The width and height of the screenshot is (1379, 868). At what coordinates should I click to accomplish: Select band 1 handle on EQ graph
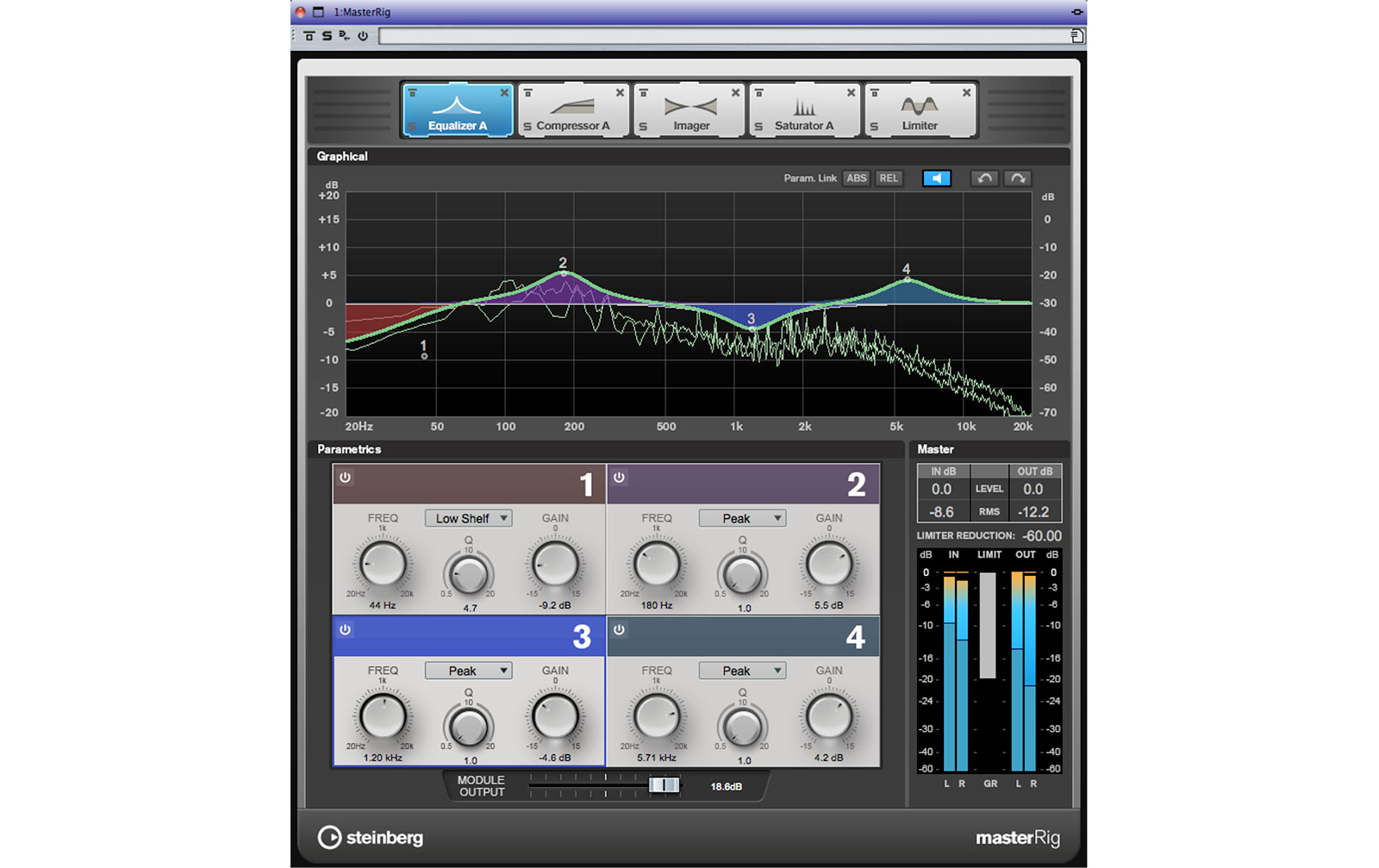point(424,356)
